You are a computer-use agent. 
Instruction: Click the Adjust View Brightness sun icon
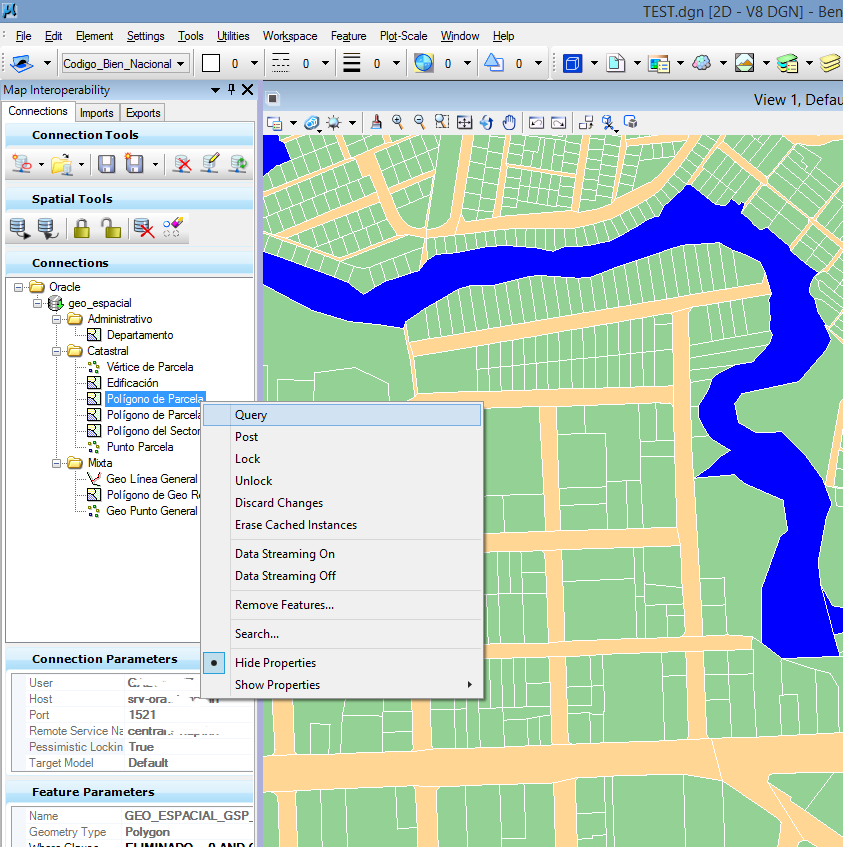[334, 123]
